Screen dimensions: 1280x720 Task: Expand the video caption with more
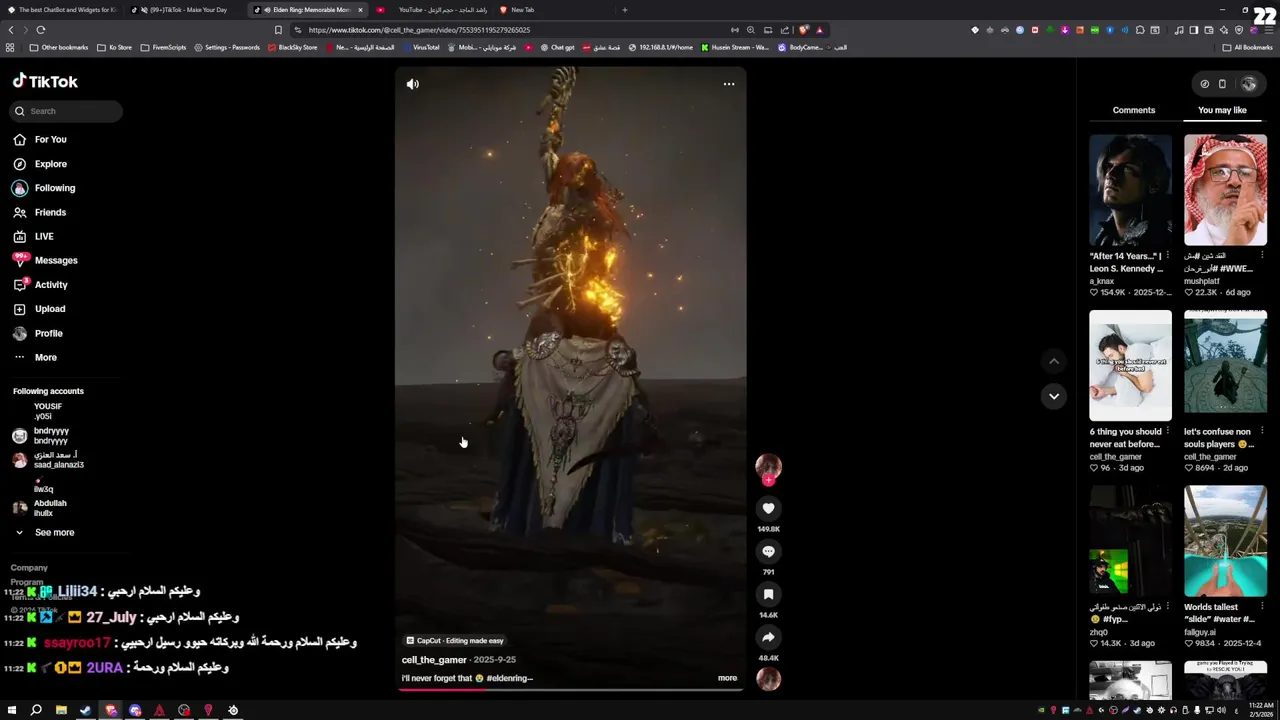point(727,678)
